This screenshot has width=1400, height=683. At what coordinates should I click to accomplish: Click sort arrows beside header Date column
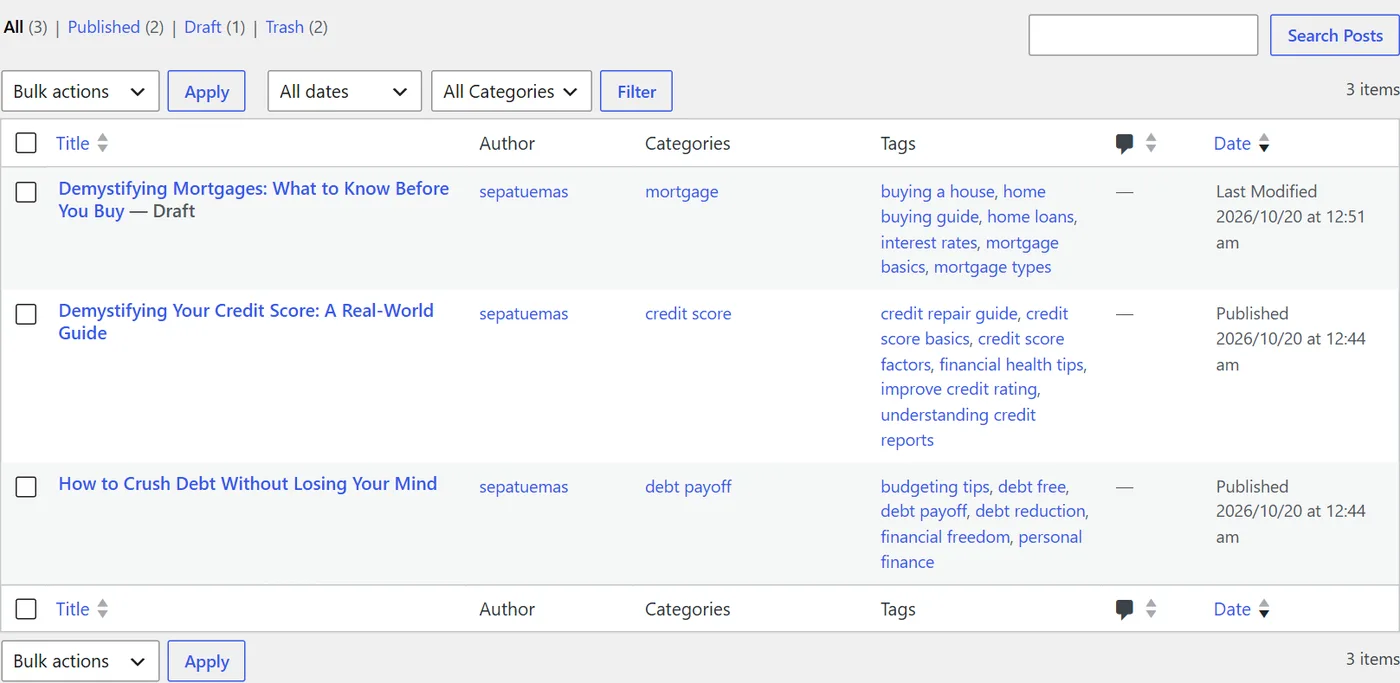pos(1264,143)
